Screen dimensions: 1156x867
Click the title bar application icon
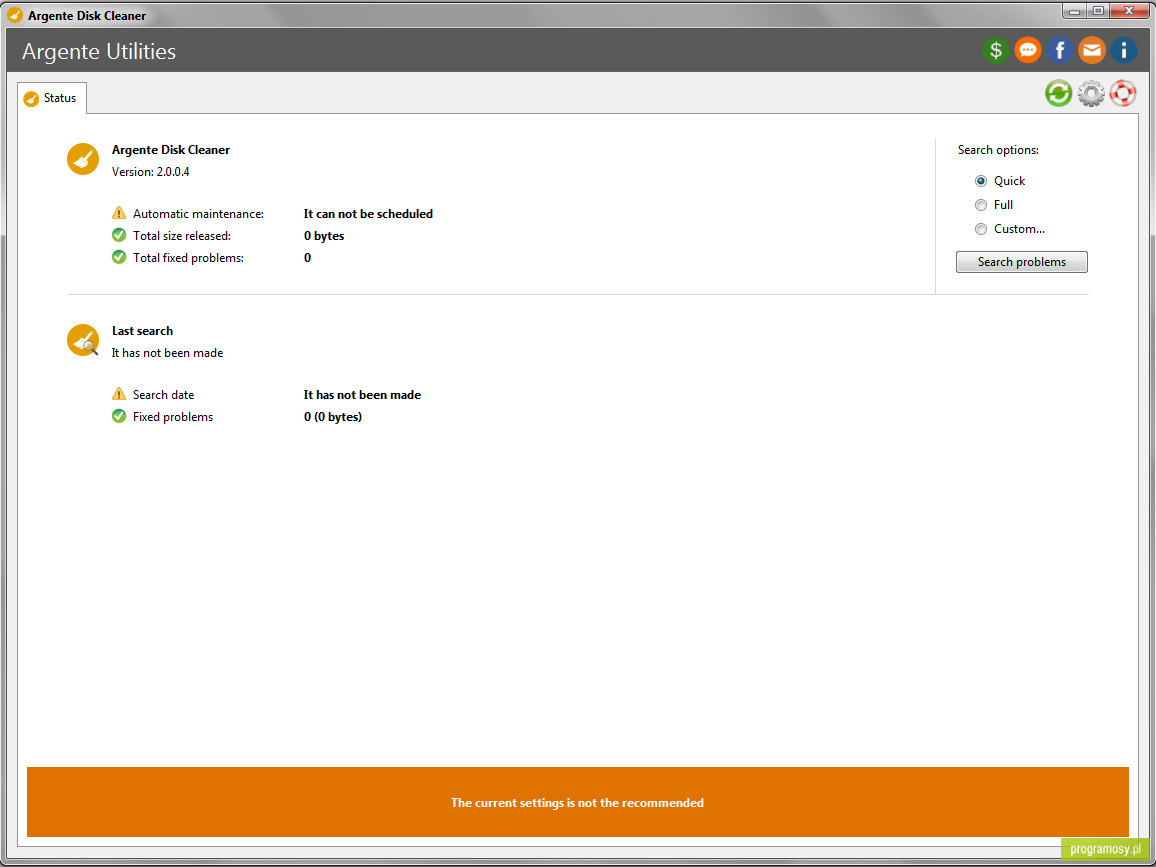tap(15, 15)
